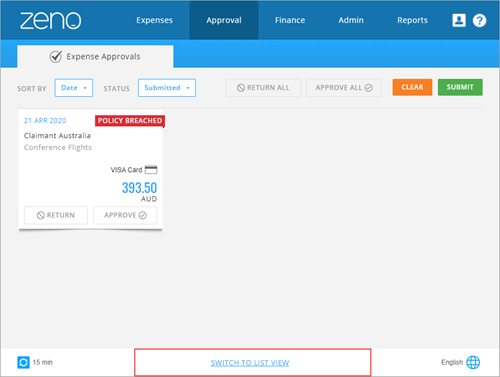Screen dimensions: 500x377
Task: Open the help question mark icon
Action: 479,20
